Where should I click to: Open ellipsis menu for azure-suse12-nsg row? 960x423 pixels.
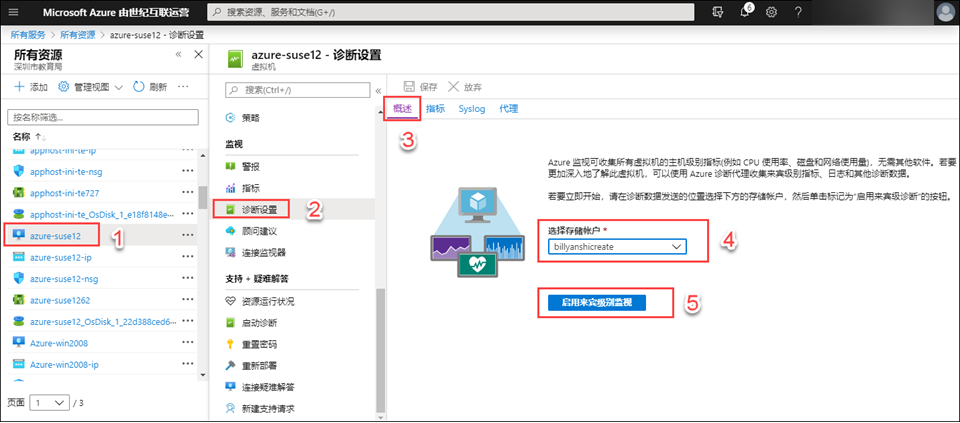(x=187, y=279)
